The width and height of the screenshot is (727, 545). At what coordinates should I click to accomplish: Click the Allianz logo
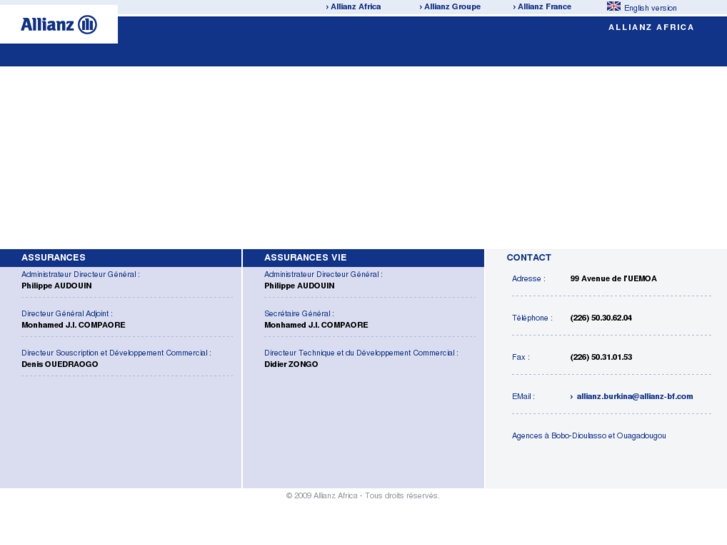(x=59, y=25)
